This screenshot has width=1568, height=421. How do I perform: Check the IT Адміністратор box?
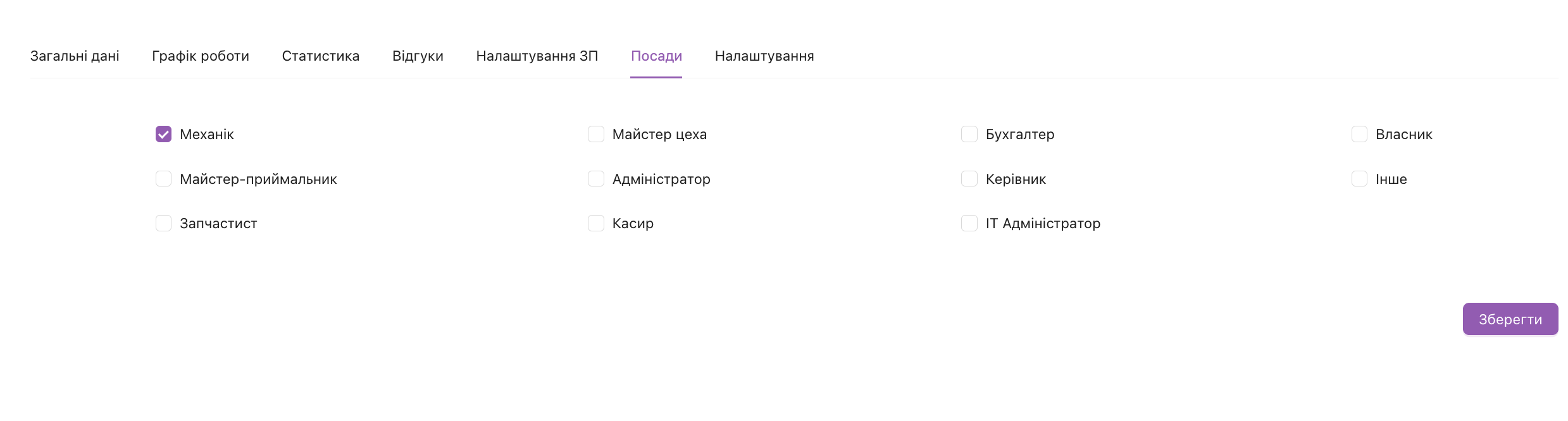(969, 223)
